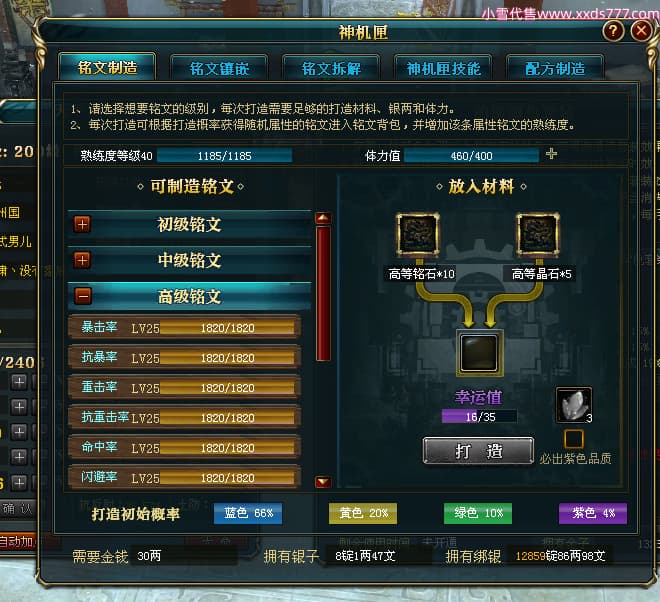Add stamina with the plus icon beside 体力值

pyautogui.click(x=551, y=154)
